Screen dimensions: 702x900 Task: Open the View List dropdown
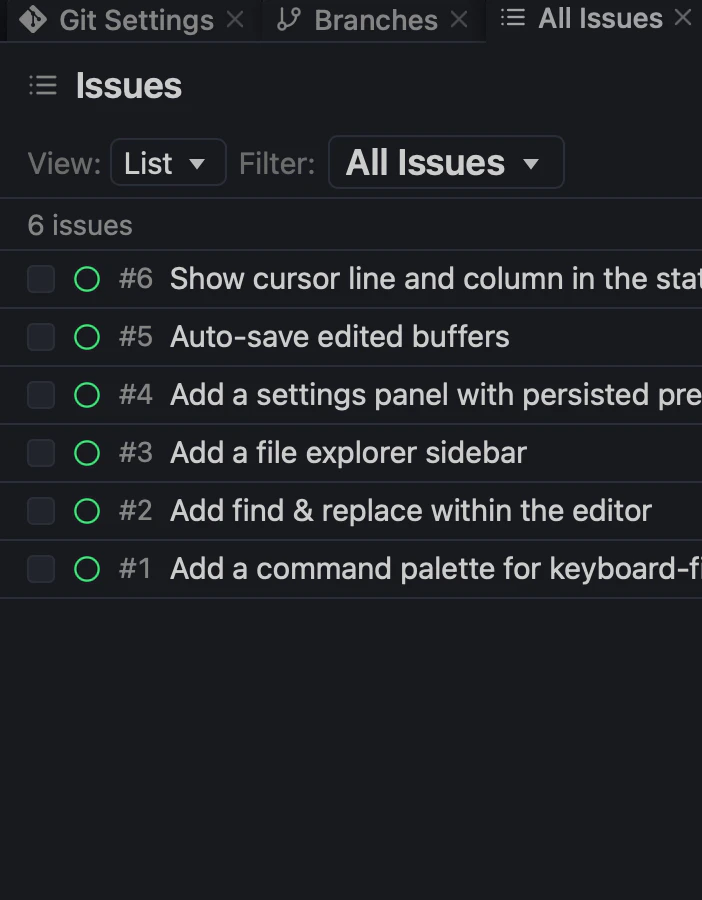pyautogui.click(x=168, y=162)
